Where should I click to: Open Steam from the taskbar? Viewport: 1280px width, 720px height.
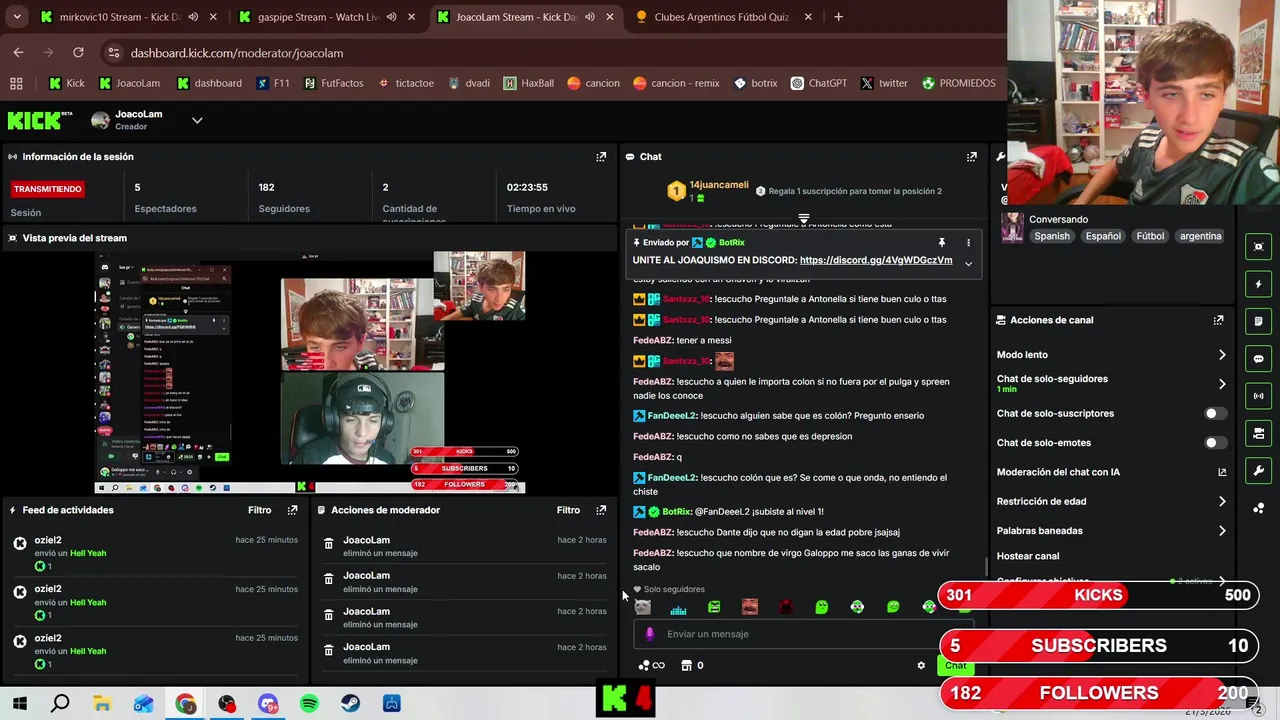(350, 704)
